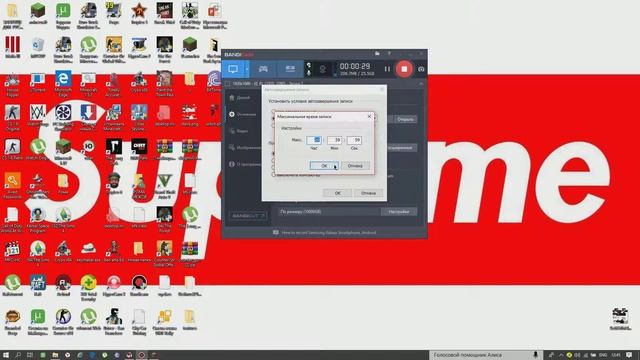
Task: Stop recording with the red stop button
Action: click(x=404, y=69)
